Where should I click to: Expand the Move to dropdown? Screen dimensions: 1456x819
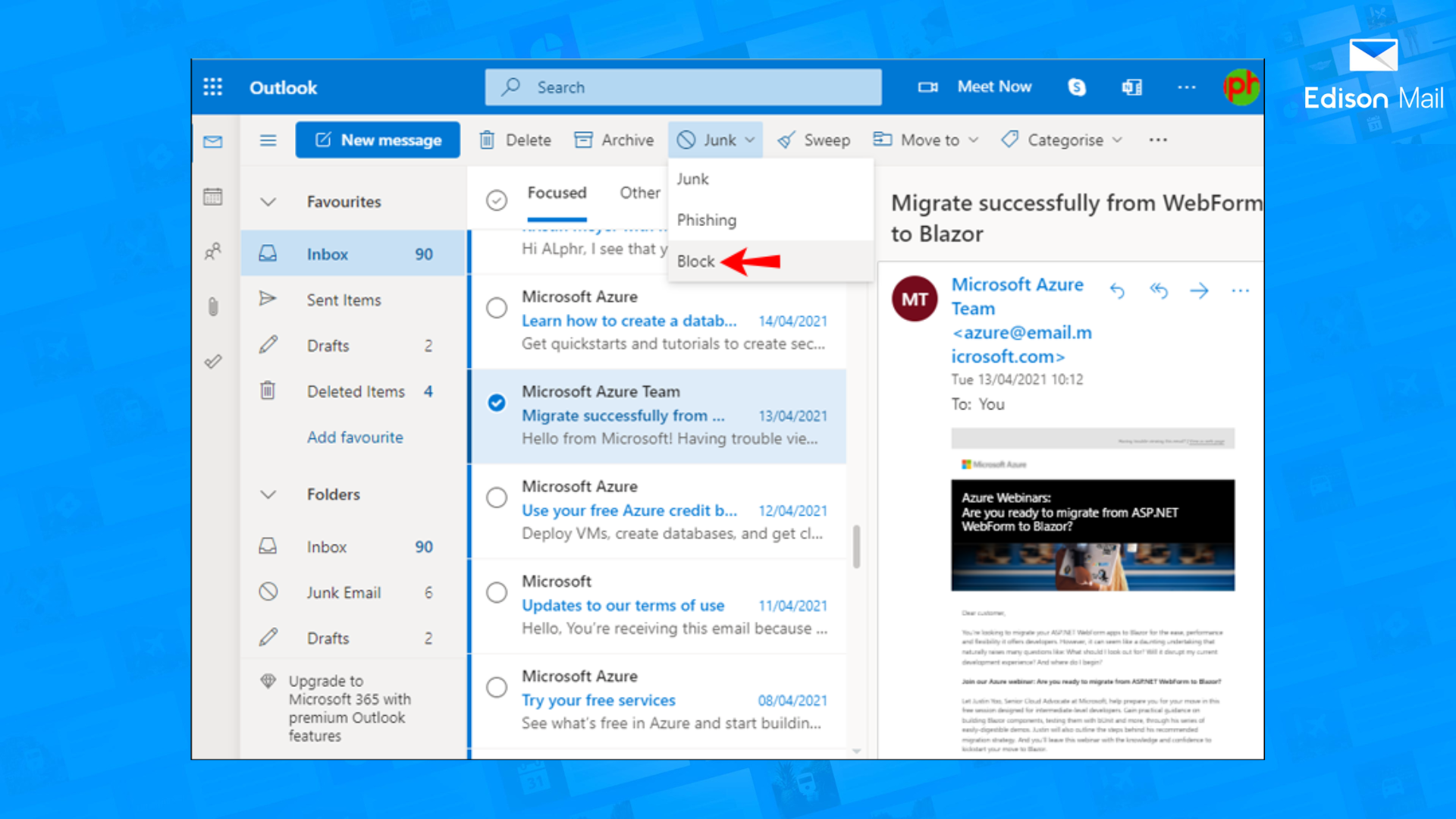coord(925,140)
